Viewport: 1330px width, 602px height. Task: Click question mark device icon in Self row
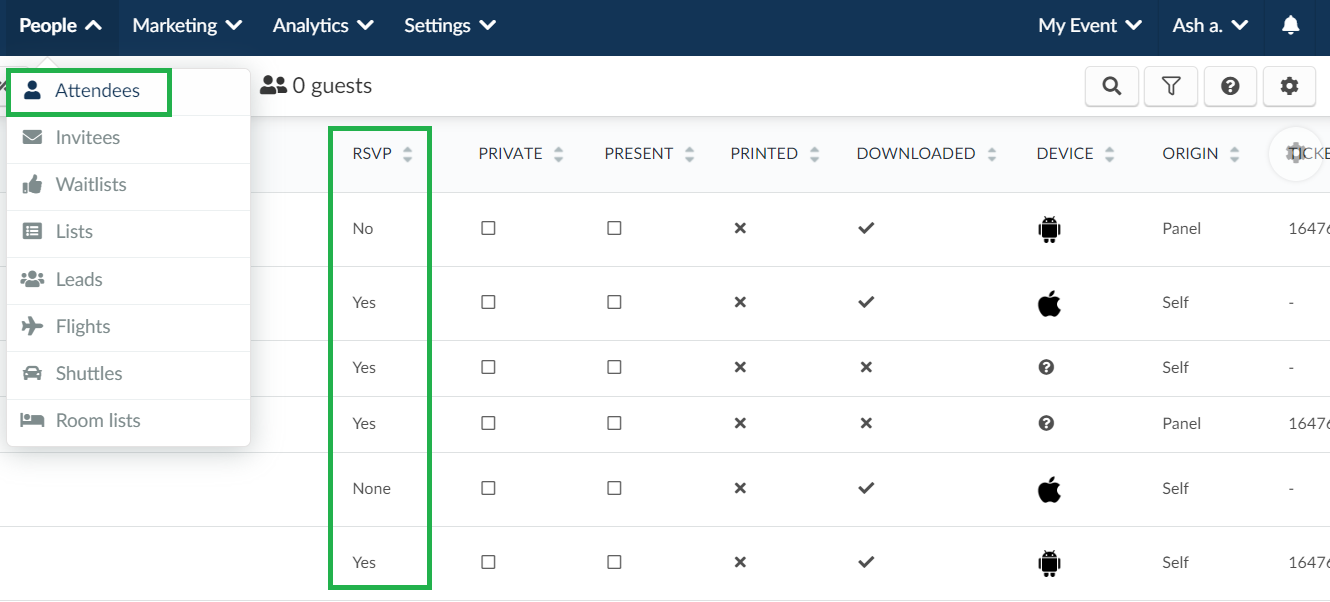[x=1046, y=368]
